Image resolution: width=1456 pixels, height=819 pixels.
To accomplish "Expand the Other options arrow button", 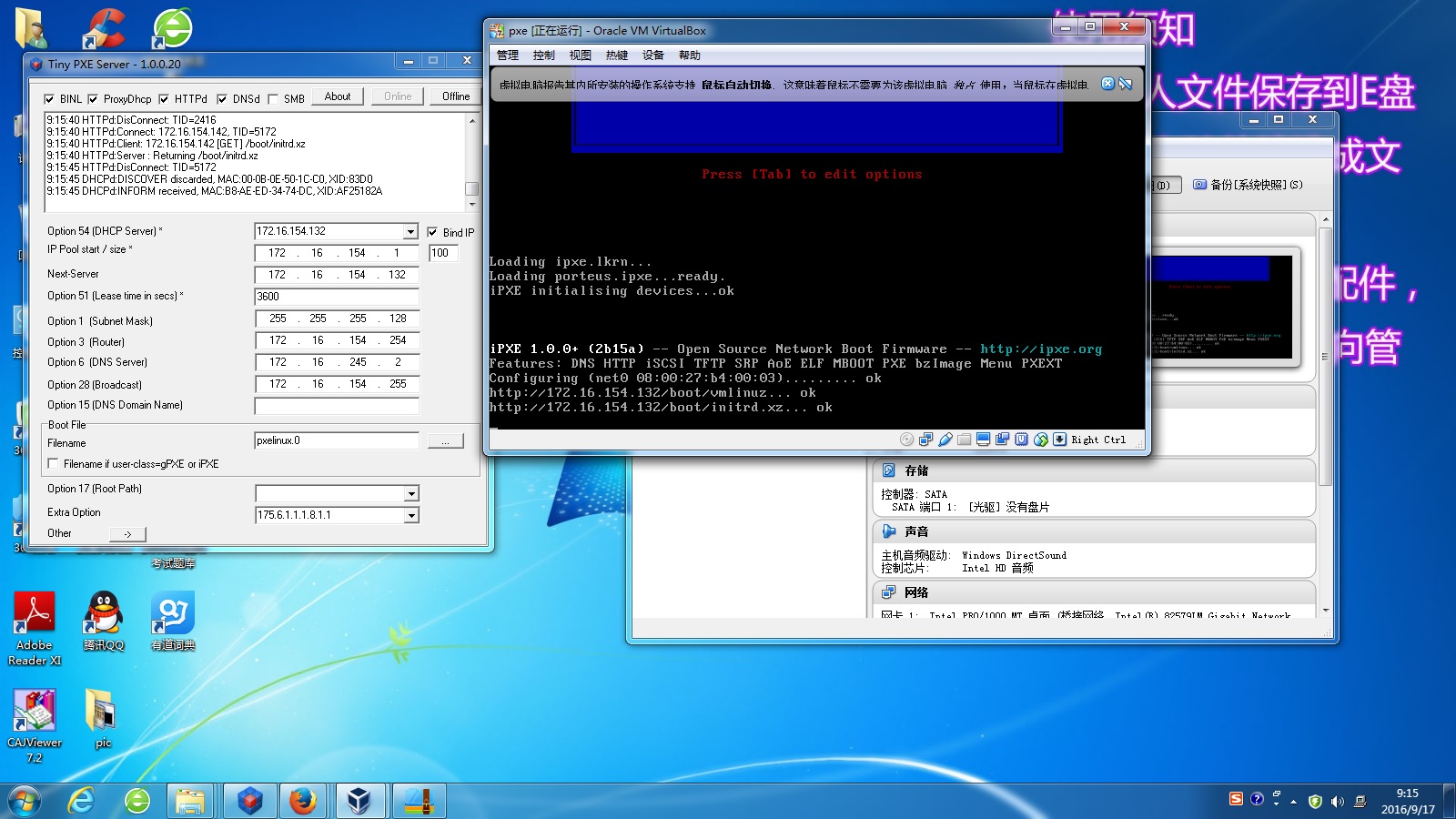I will tap(127, 534).
